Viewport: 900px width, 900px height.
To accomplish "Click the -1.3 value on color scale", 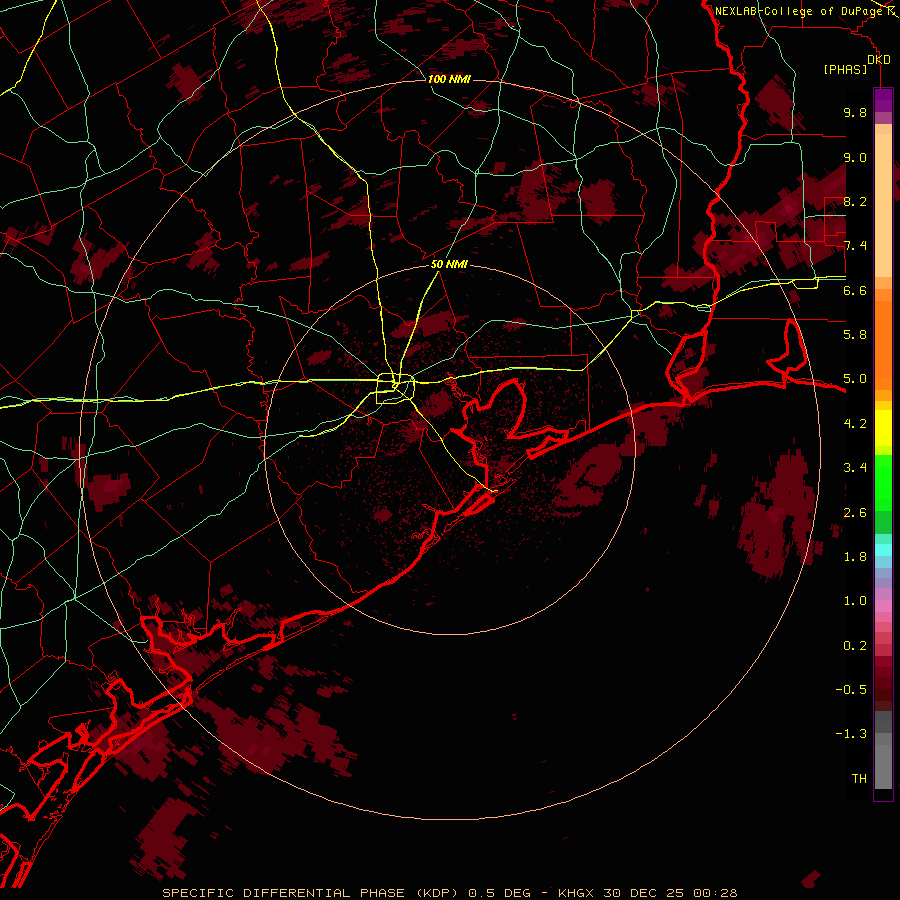I will click(851, 734).
